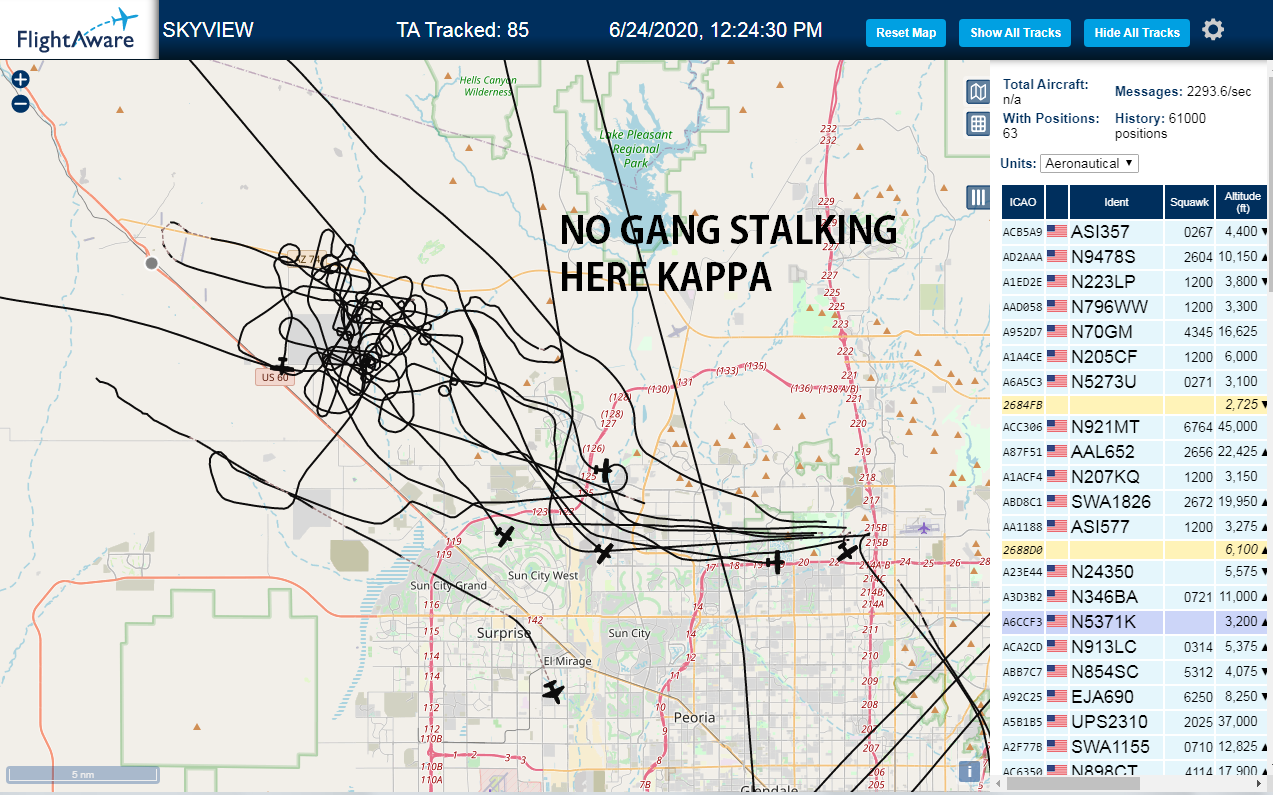Screen dimensions: 1273x795
Task: Click Show All Tracks button
Action: pyautogui.click(x=1015, y=33)
